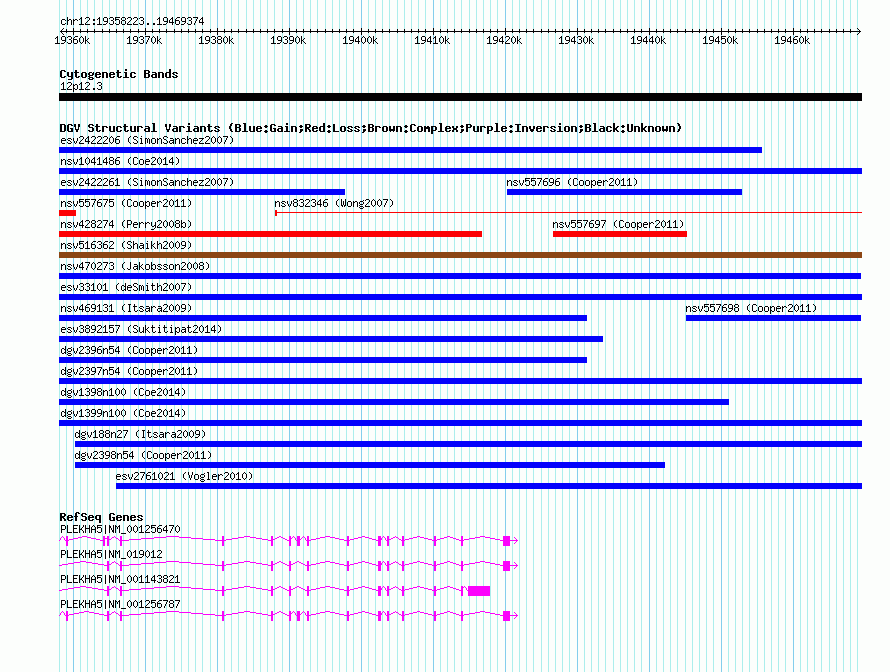Click the right arrow end of ruler
890x672 pixels.
click(x=859, y=31)
